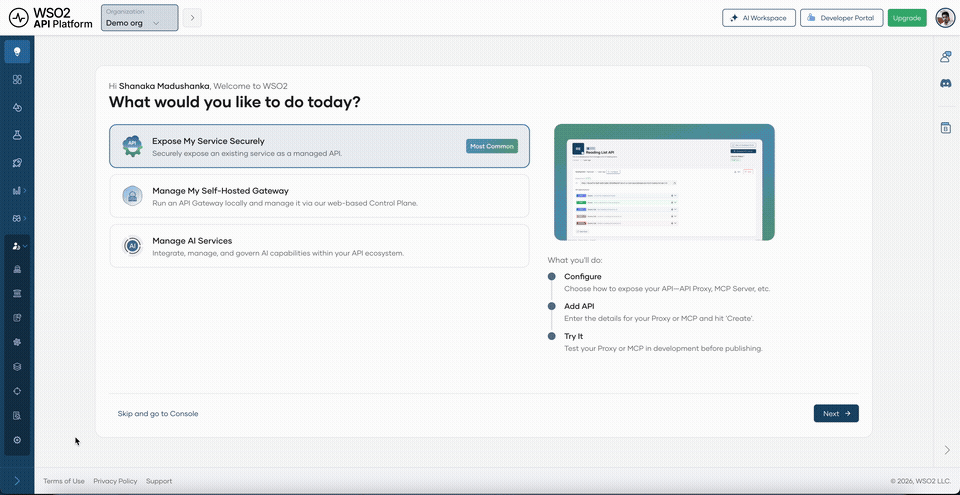Screen dimensions: 960x495
Task: Open the four-squares overview sidebar icon
Action: point(17,80)
